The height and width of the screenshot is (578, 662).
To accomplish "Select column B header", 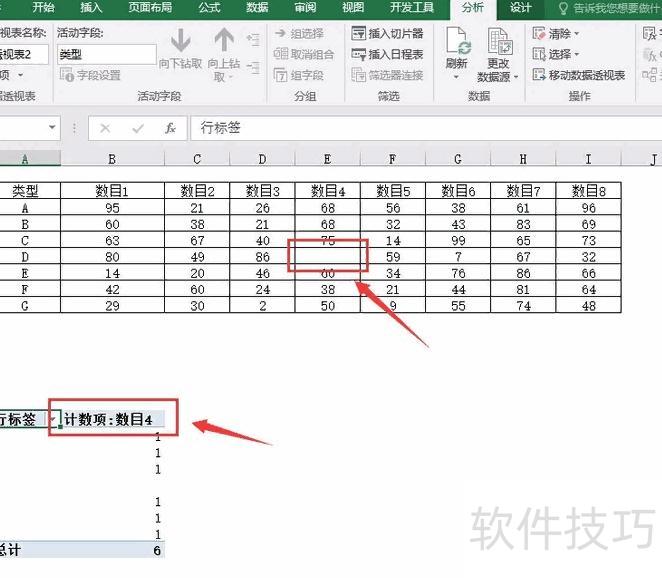I will click(112, 159).
